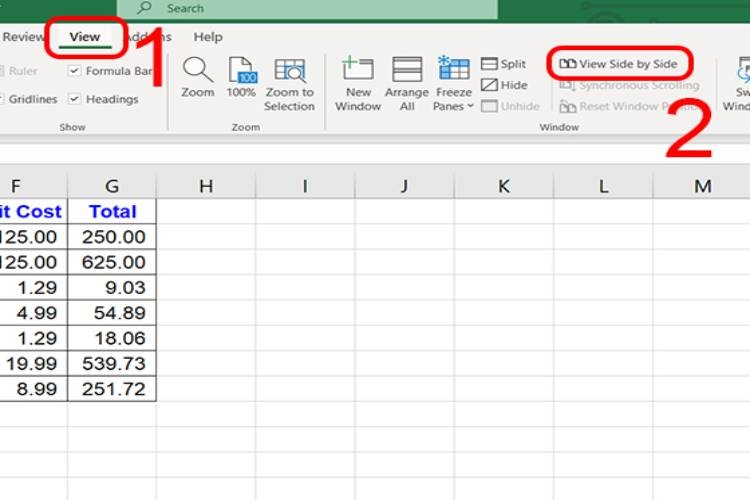The height and width of the screenshot is (500, 750).
Task: Hide the current window
Action: (x=504, y=85)
